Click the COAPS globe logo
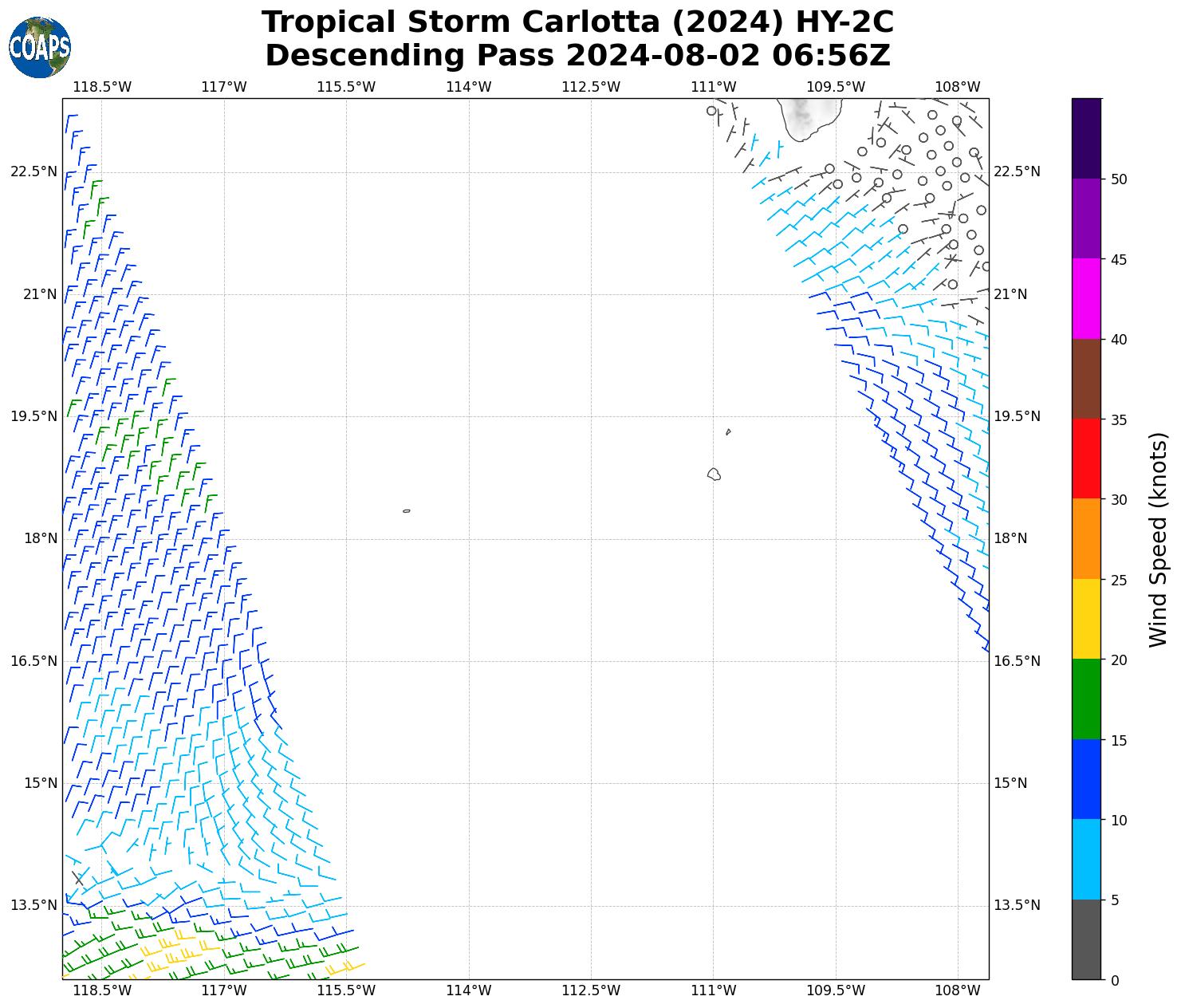The image size is (1181, 1008). click(39, 48)
